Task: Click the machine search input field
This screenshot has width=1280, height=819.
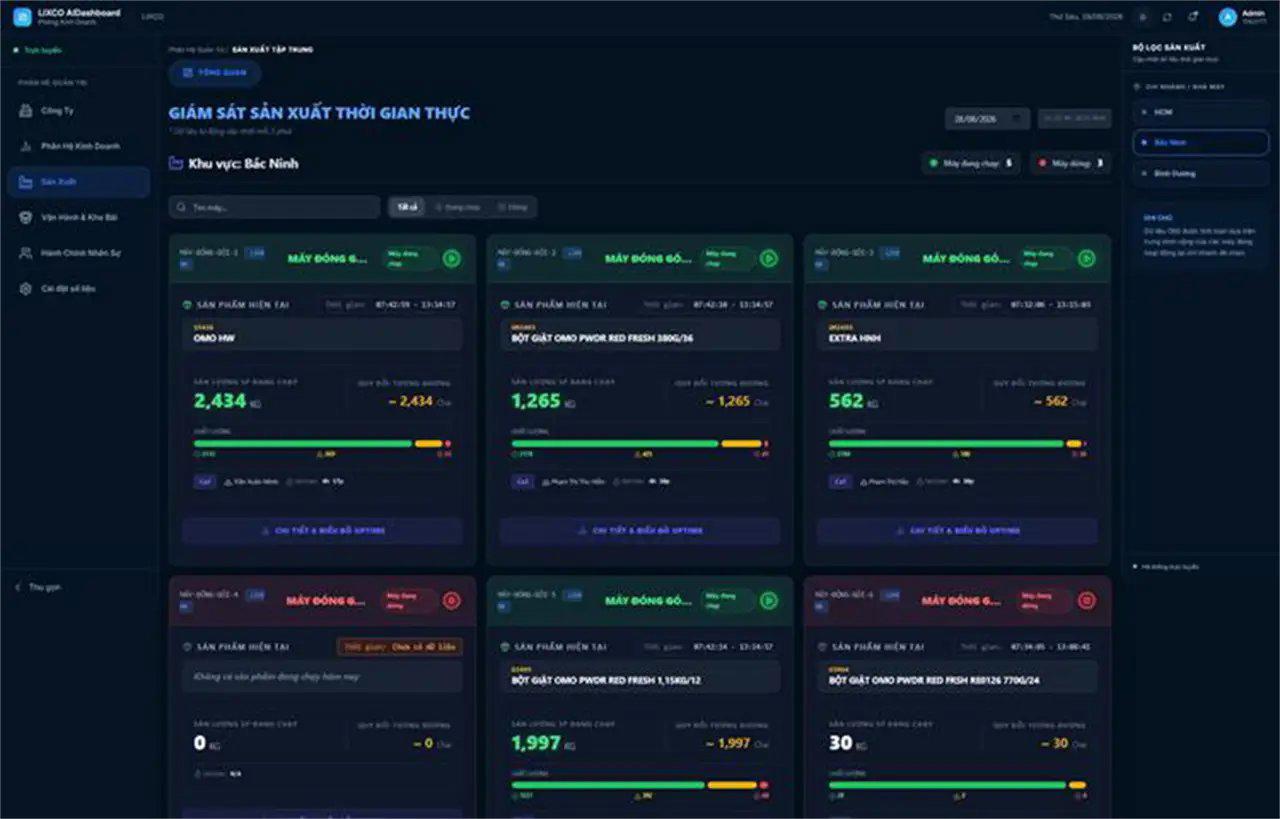Action: coord(274,207)
